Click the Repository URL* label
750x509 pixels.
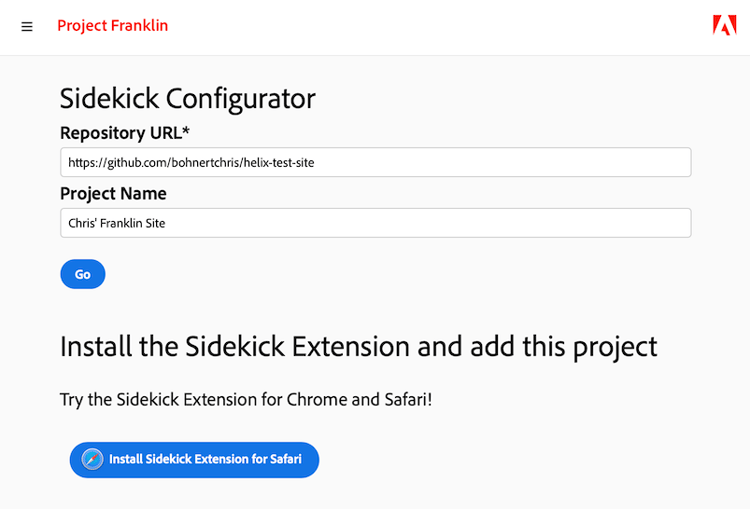pos(120,133)
